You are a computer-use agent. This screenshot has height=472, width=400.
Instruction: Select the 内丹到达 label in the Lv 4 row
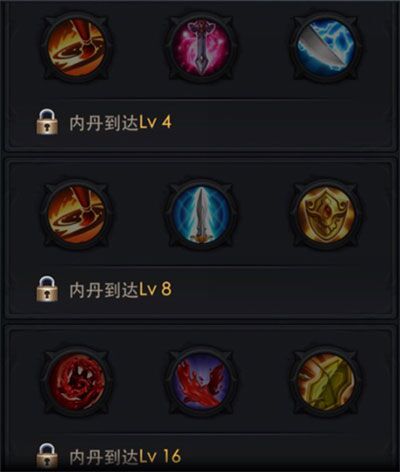coord(104,122)
